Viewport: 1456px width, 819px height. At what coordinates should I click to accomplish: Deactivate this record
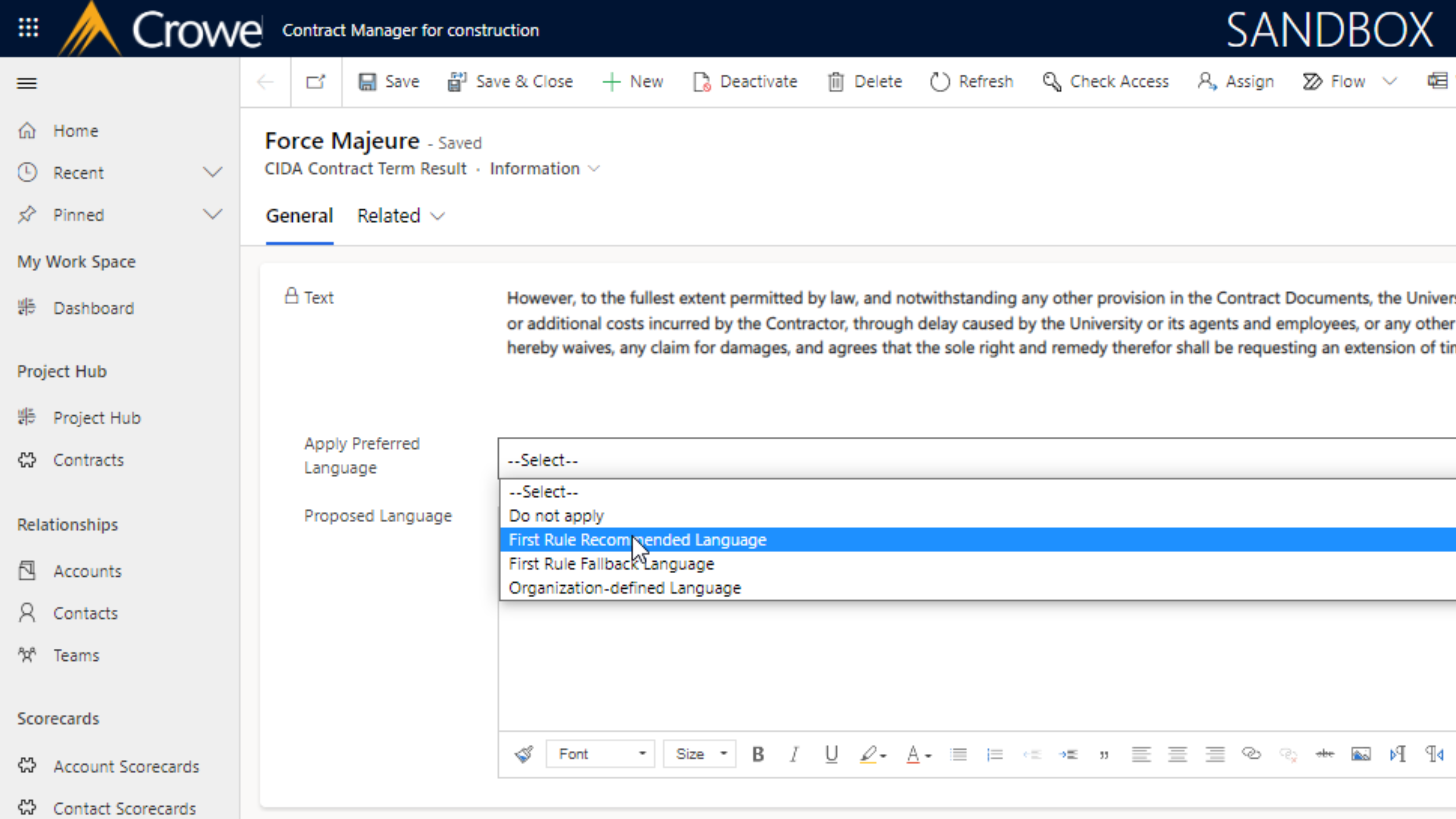745,82
